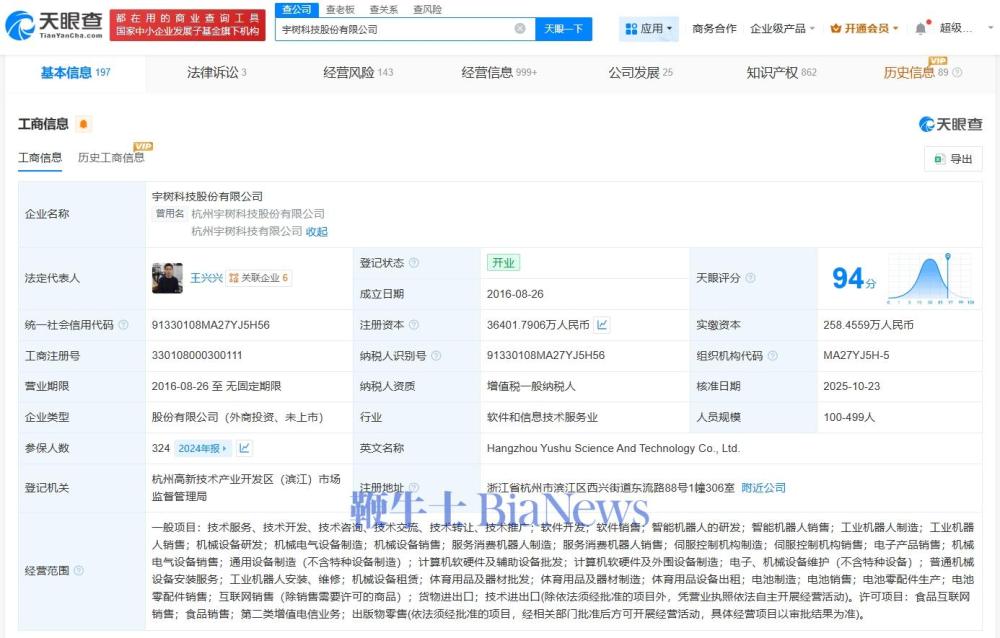The width and height of the screenshot is (1000, 638).
Task: Click the orange badge beside 工商信息 heading
Action: 83,124
